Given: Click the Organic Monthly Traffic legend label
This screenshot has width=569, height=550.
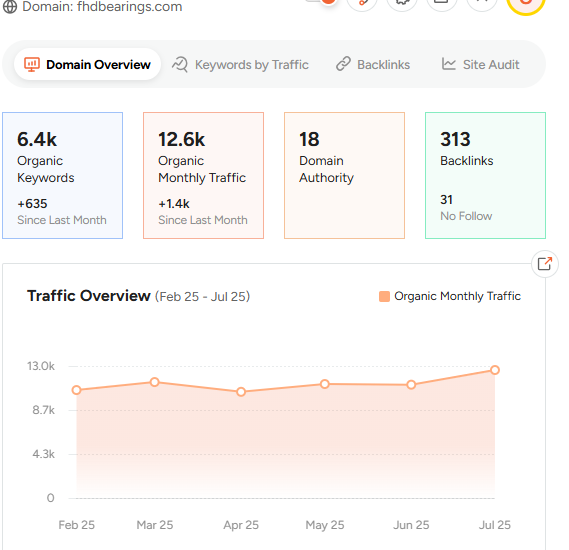Looking at the screenshot, I should [x=457, y=296].
